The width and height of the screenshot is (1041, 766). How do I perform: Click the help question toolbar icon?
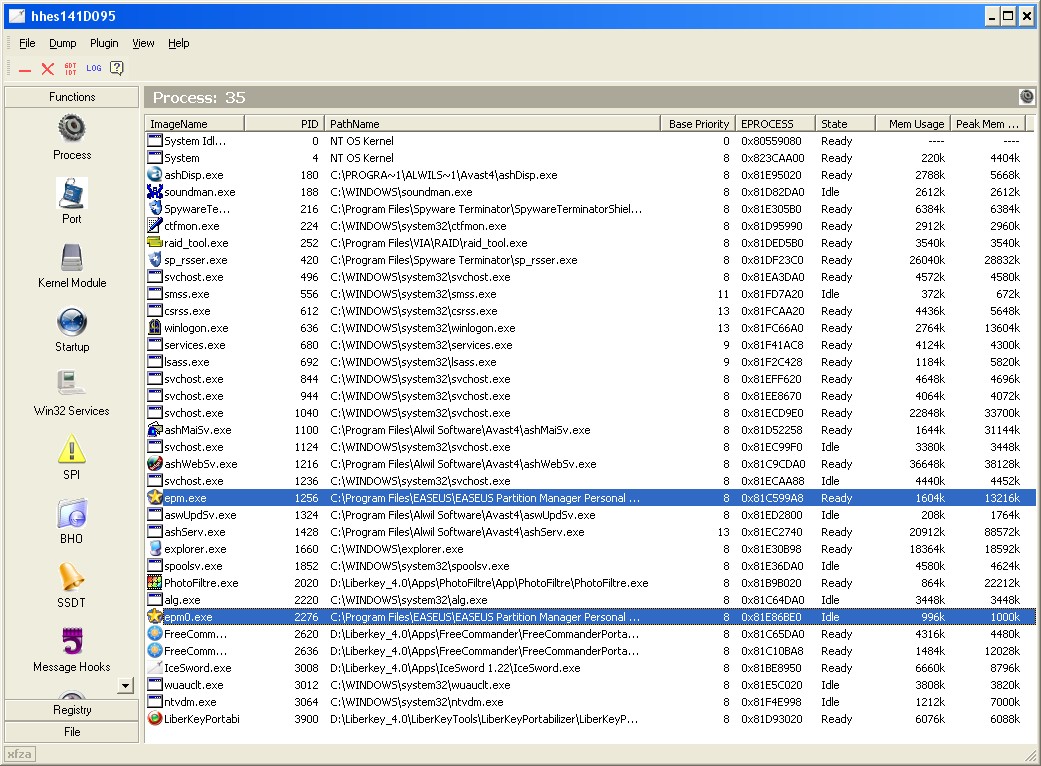(117, 68)
